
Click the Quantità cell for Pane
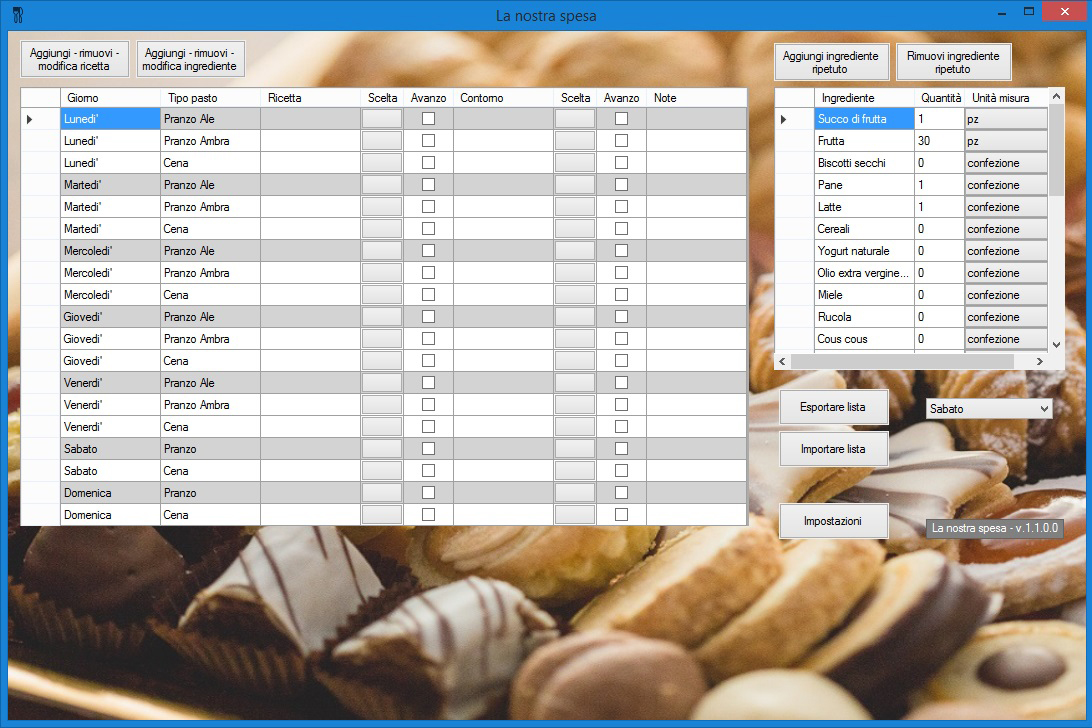(938, 185)
